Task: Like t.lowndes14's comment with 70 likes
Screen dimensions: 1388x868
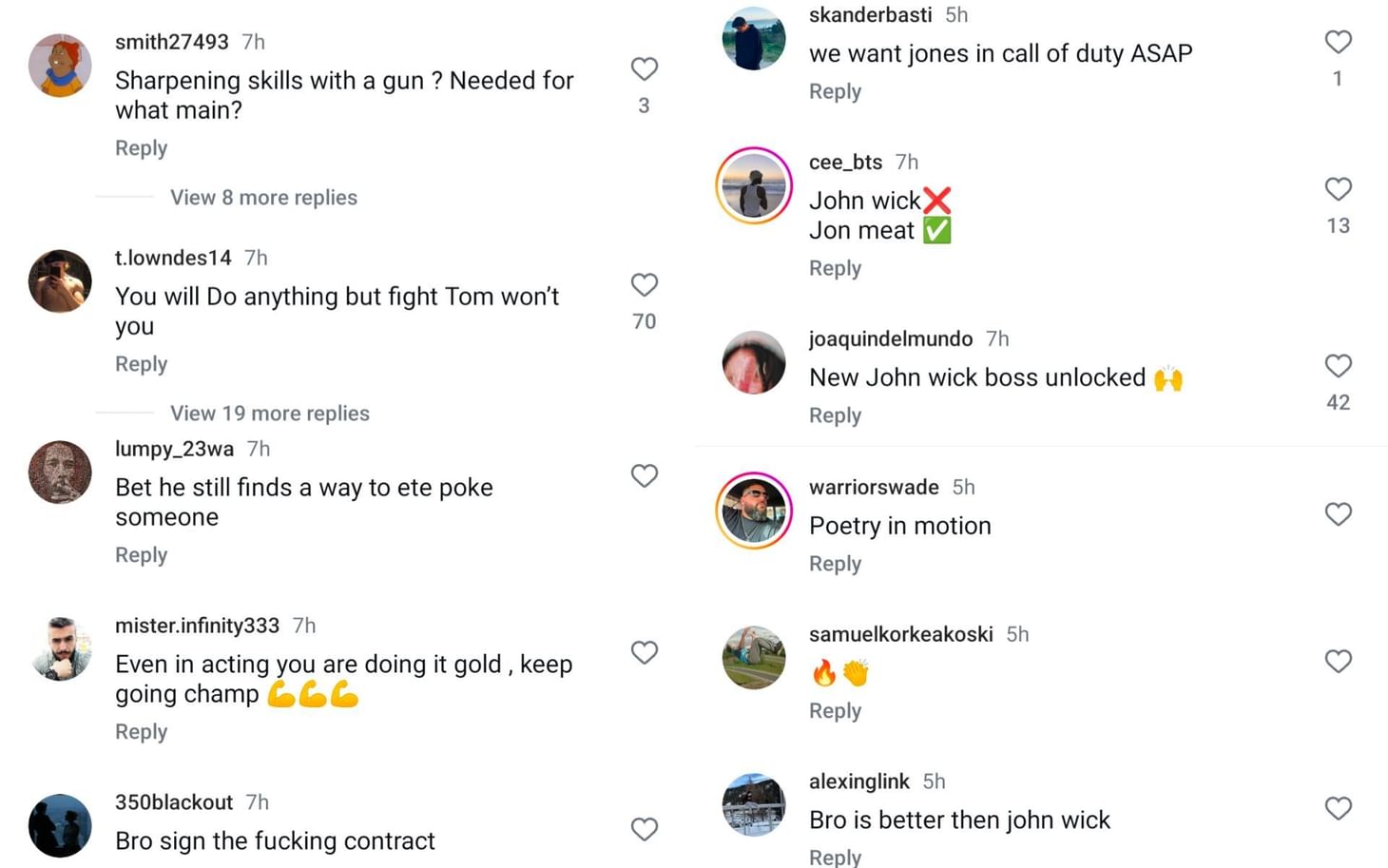Action: point(645,285)
